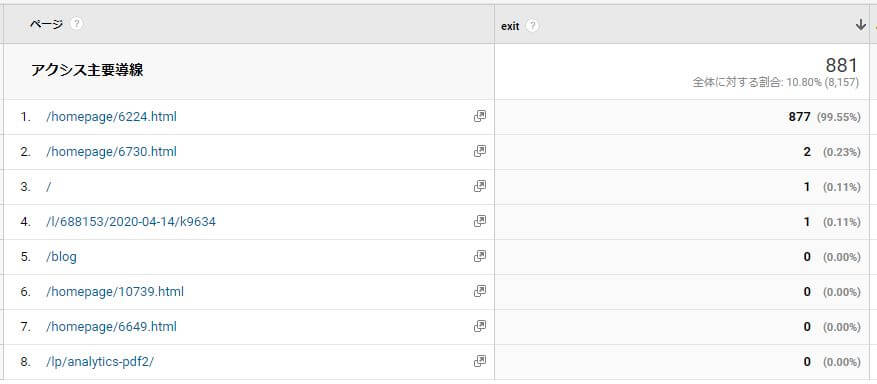Click external link icon for /homepage/6649.html
Image resolution: width=877 pixels, height=384 pixels.
(x=479, y=326)
